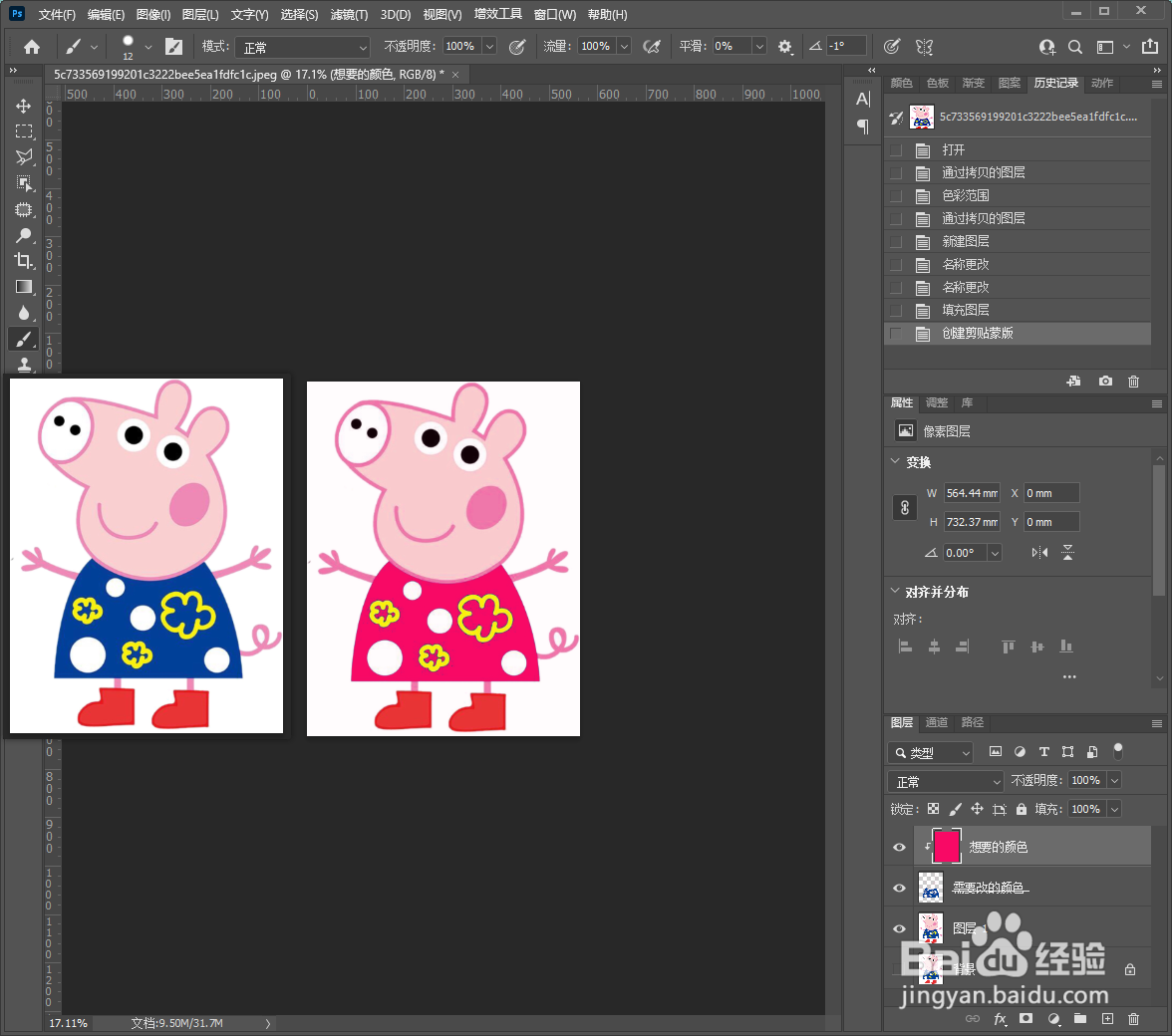Open the 文件(F) menu
1172x1036 pixels.
(x=57, y=14)
